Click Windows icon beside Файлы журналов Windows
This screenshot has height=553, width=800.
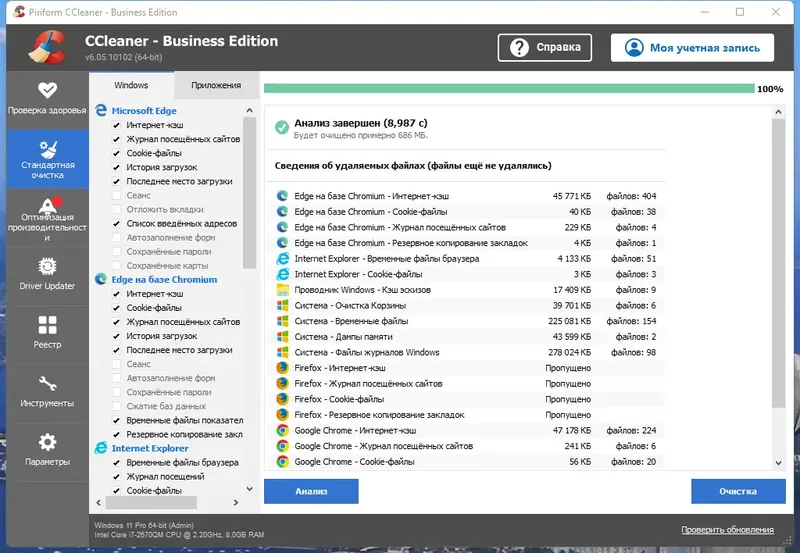click(x=282, y=353)
